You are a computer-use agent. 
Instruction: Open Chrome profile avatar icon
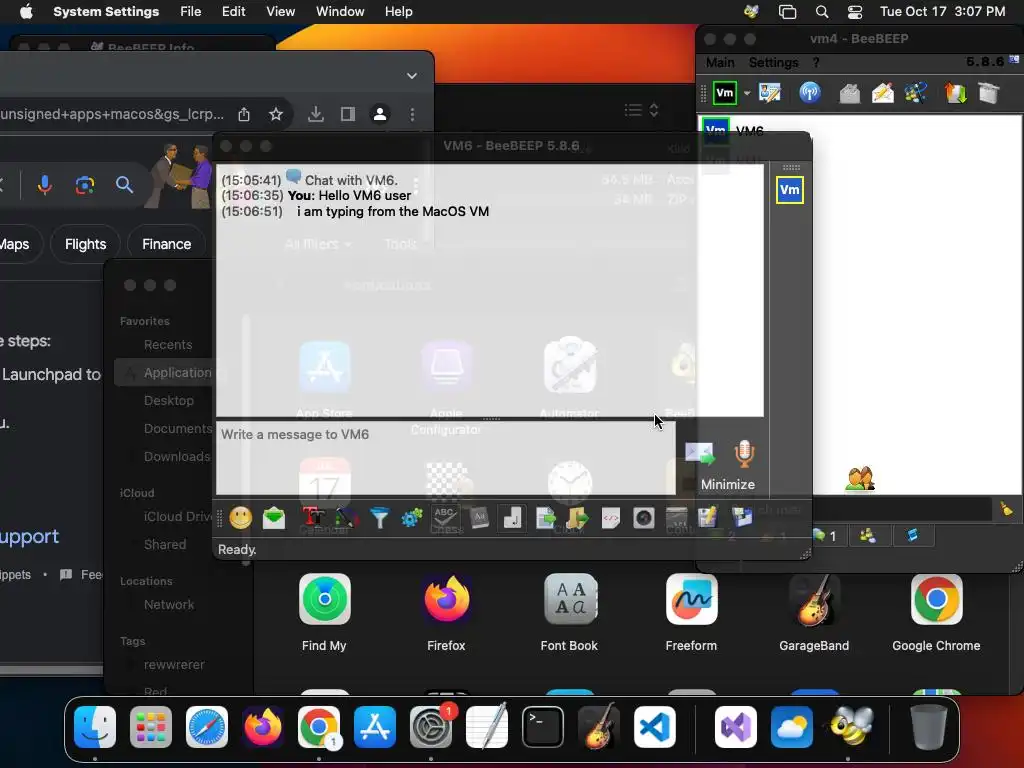pyautogui.click(x=379, y=114)
